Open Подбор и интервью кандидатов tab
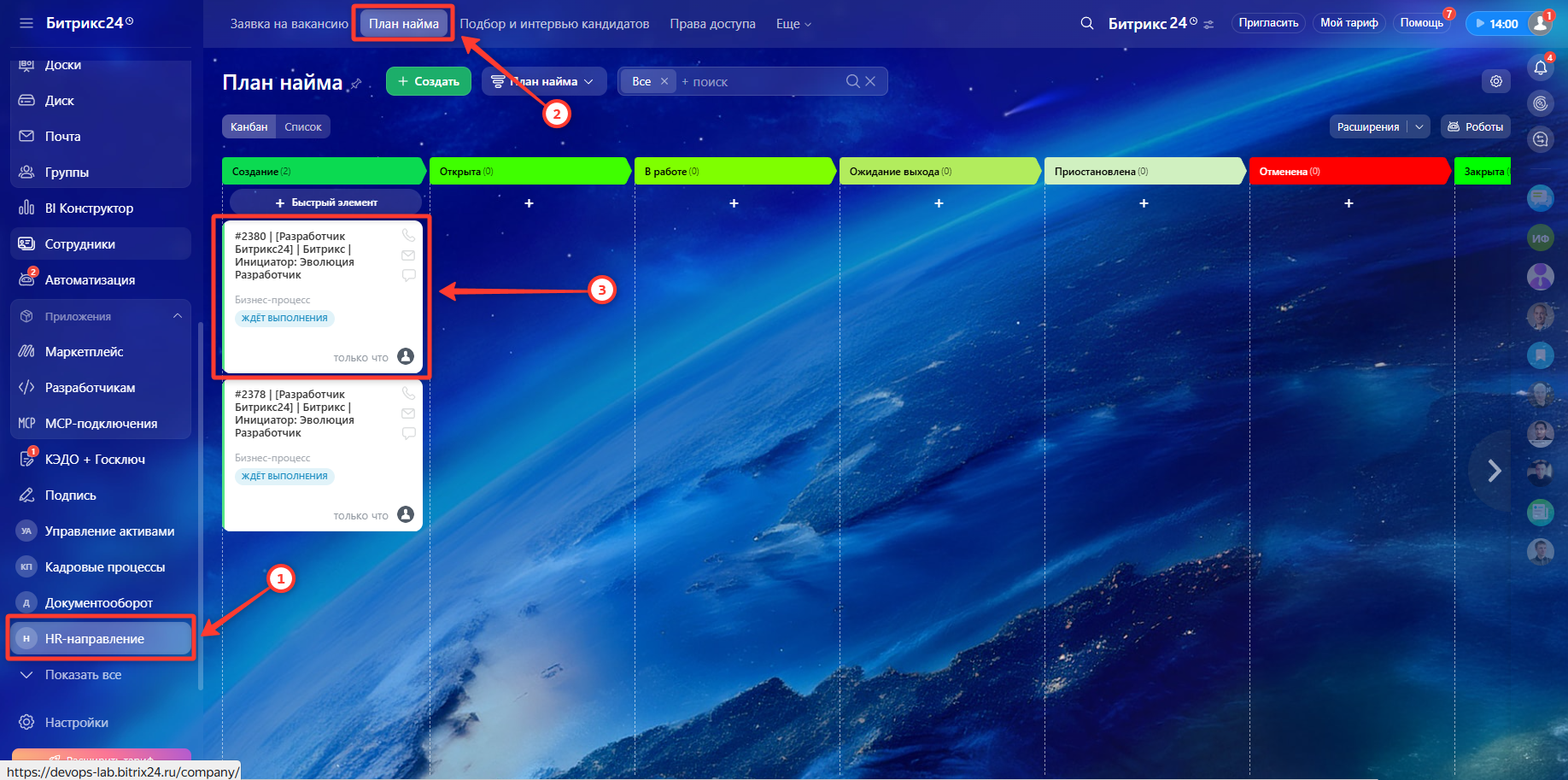This screenshot has height=780, width=1568. click(x=555, y=24)
